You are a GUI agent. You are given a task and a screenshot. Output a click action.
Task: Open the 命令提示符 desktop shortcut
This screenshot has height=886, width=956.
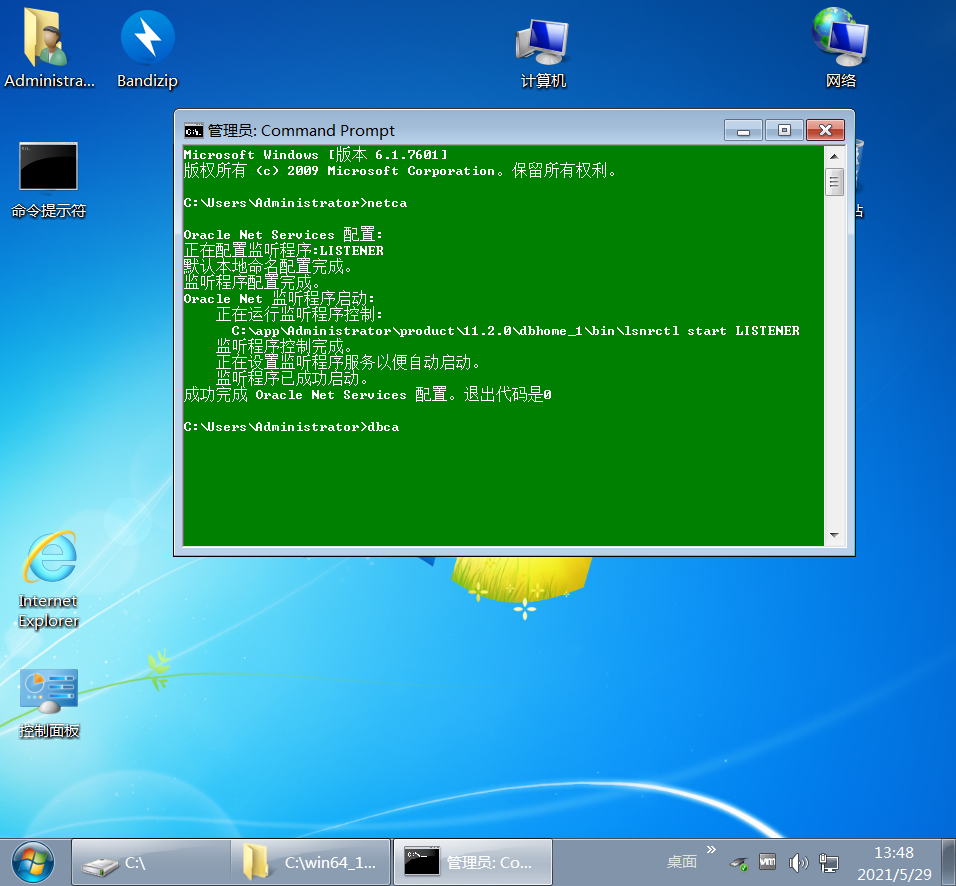click(48, 165)
